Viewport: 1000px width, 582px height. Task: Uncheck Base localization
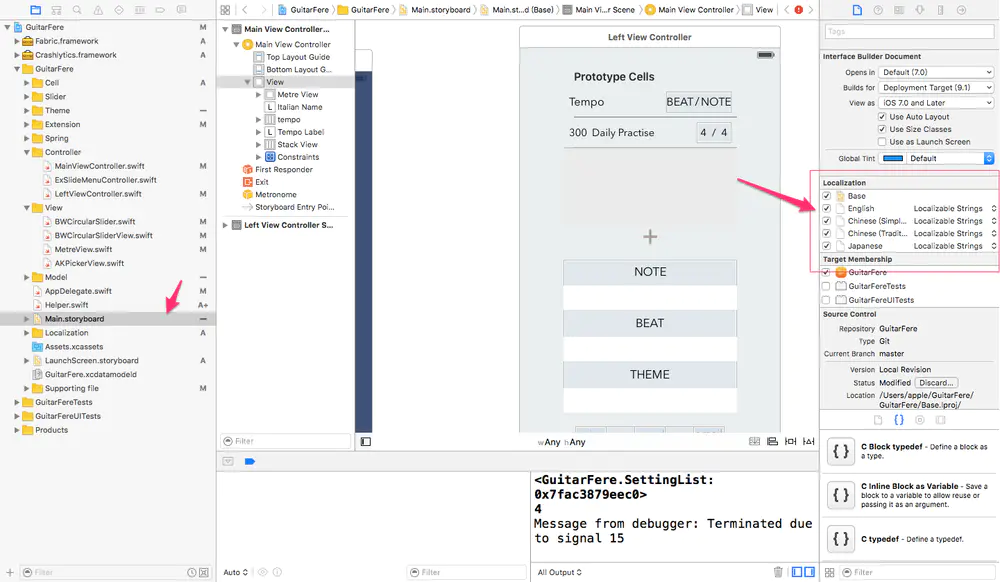(827, 196)
